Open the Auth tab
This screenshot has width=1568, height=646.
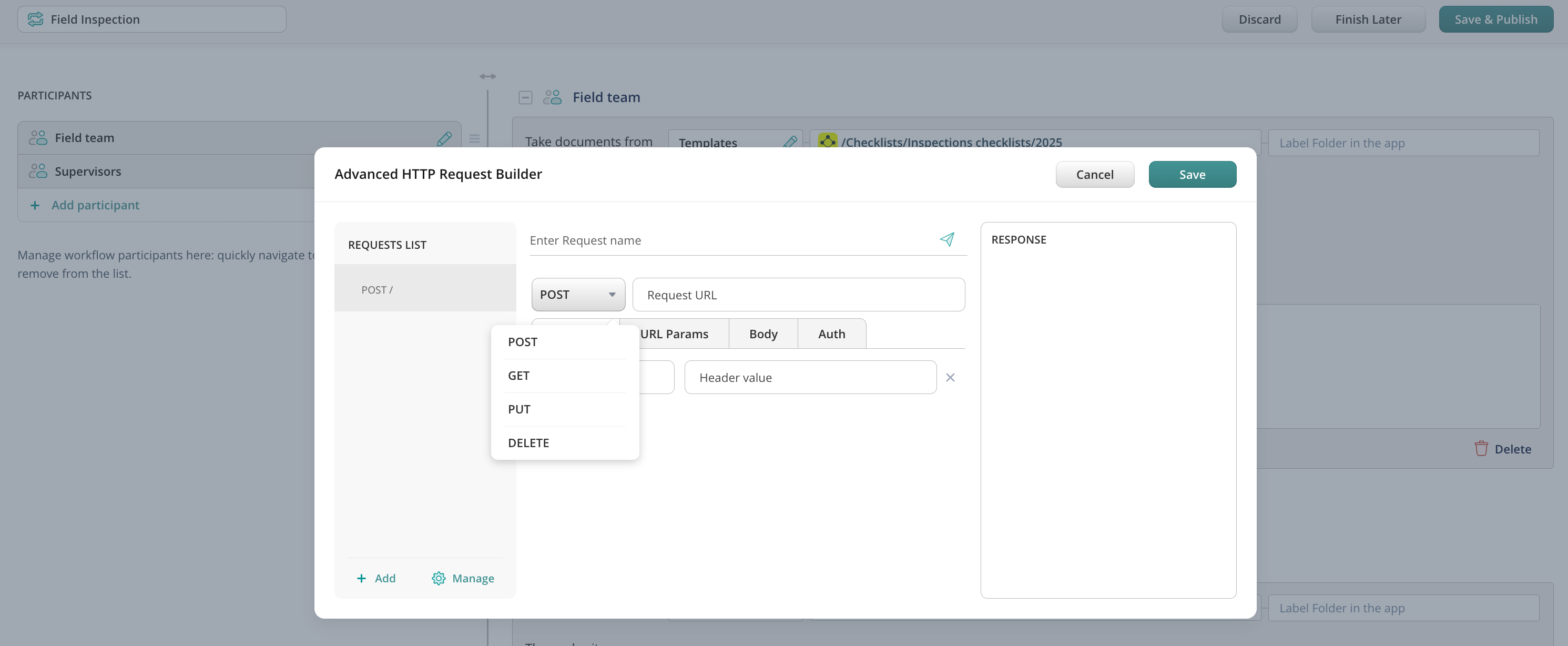tap(831, 334)
